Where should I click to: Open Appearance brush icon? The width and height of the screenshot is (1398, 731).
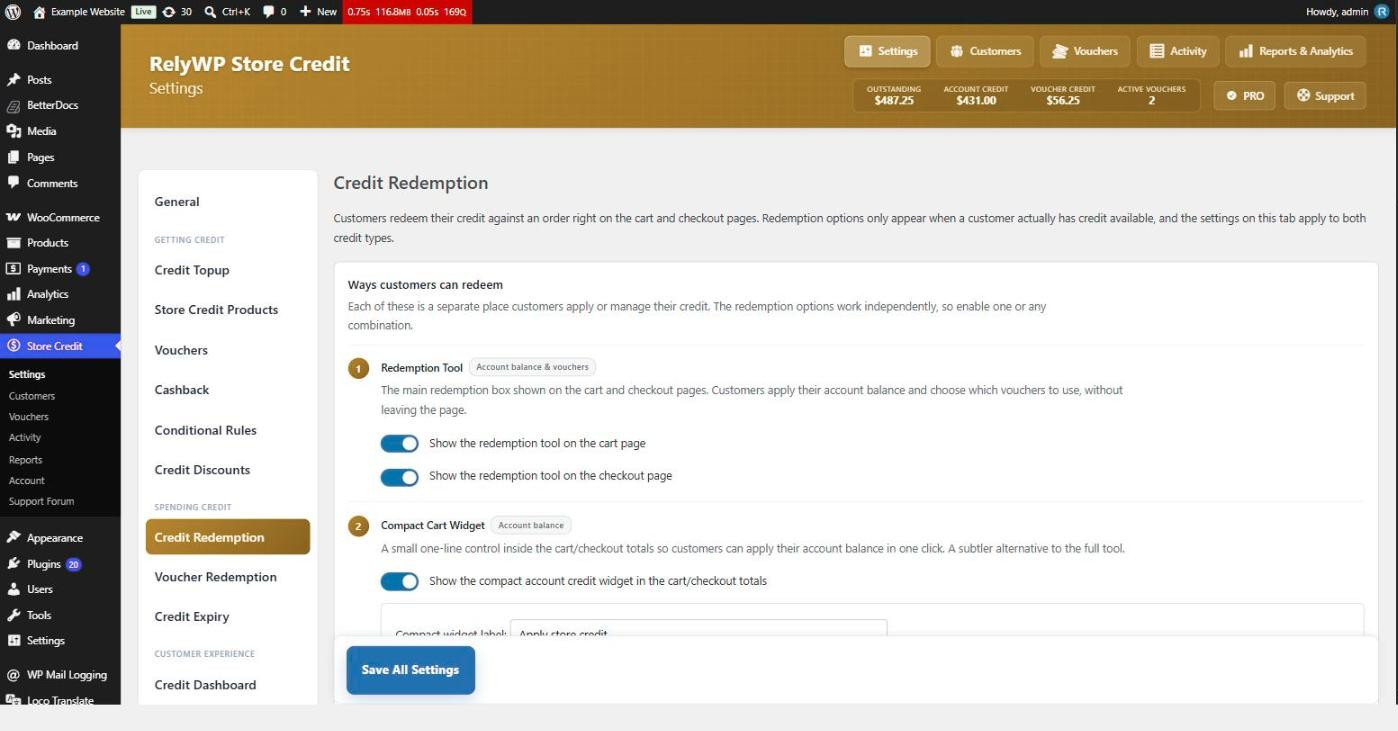point(14,538)
